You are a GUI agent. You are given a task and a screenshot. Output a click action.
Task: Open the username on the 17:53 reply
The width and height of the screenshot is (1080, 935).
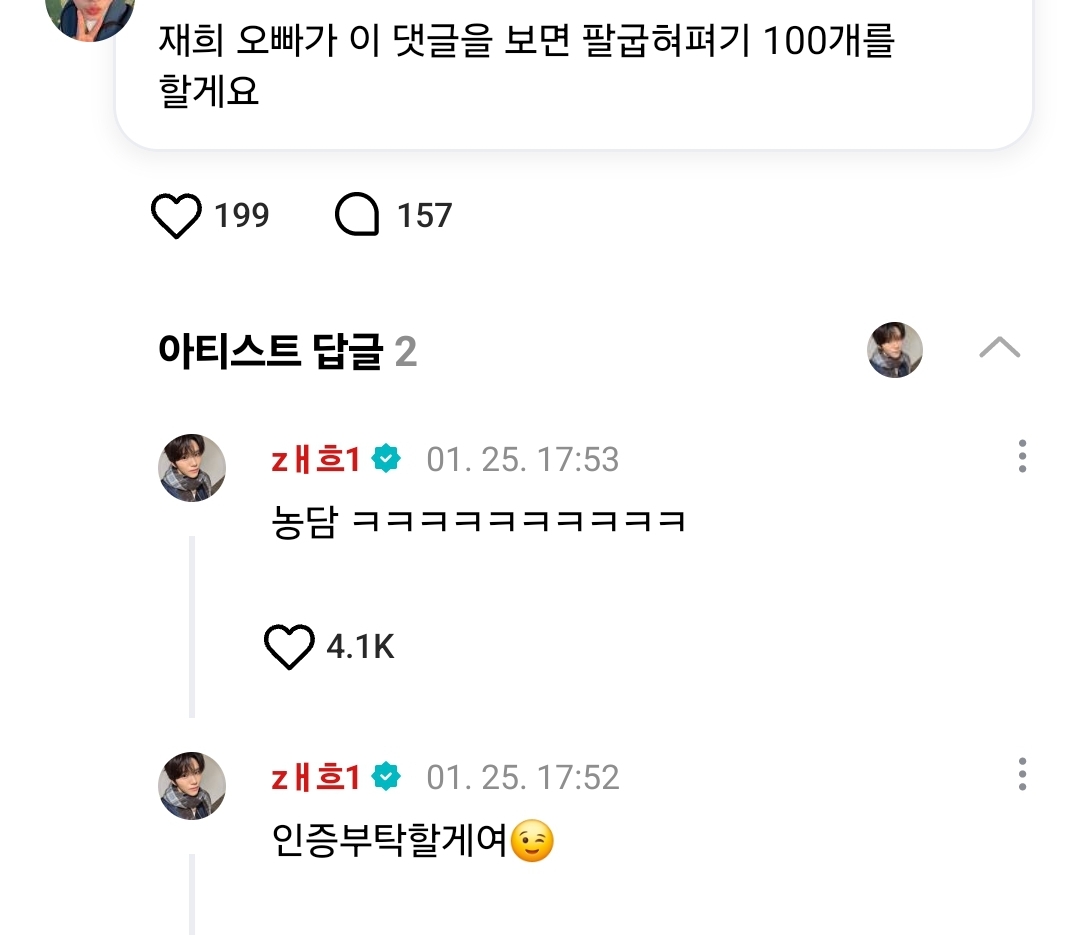click(315, 460)
